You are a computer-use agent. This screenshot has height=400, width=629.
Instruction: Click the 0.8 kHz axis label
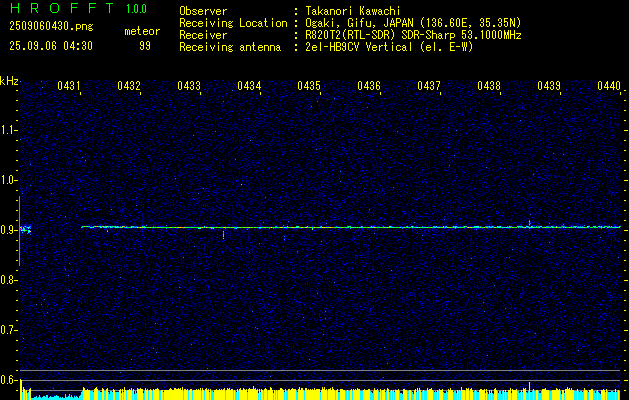pyautogui.click(x=8, y=280)
